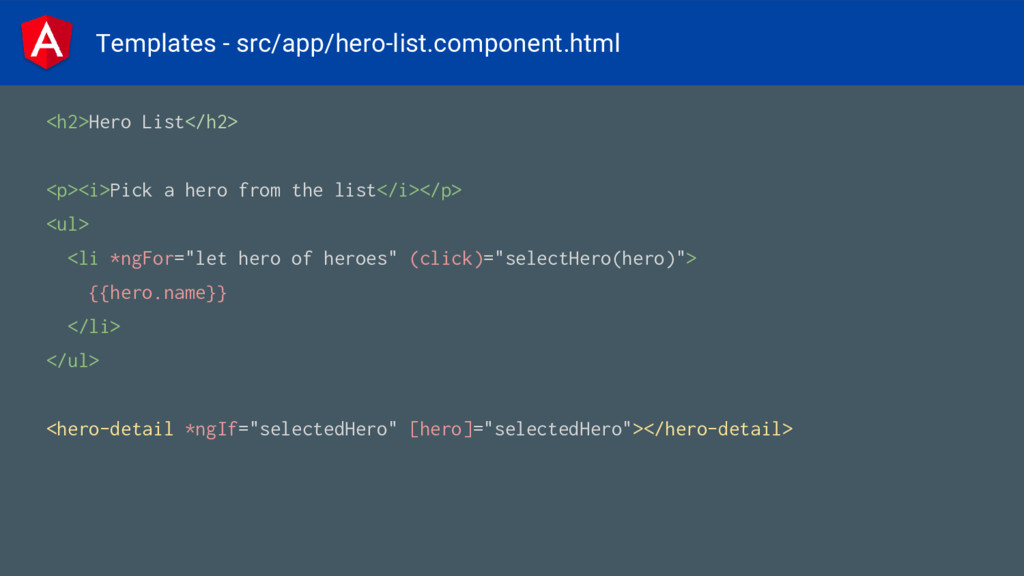
Task: Click the closing li tag
Action: [94, 327]
